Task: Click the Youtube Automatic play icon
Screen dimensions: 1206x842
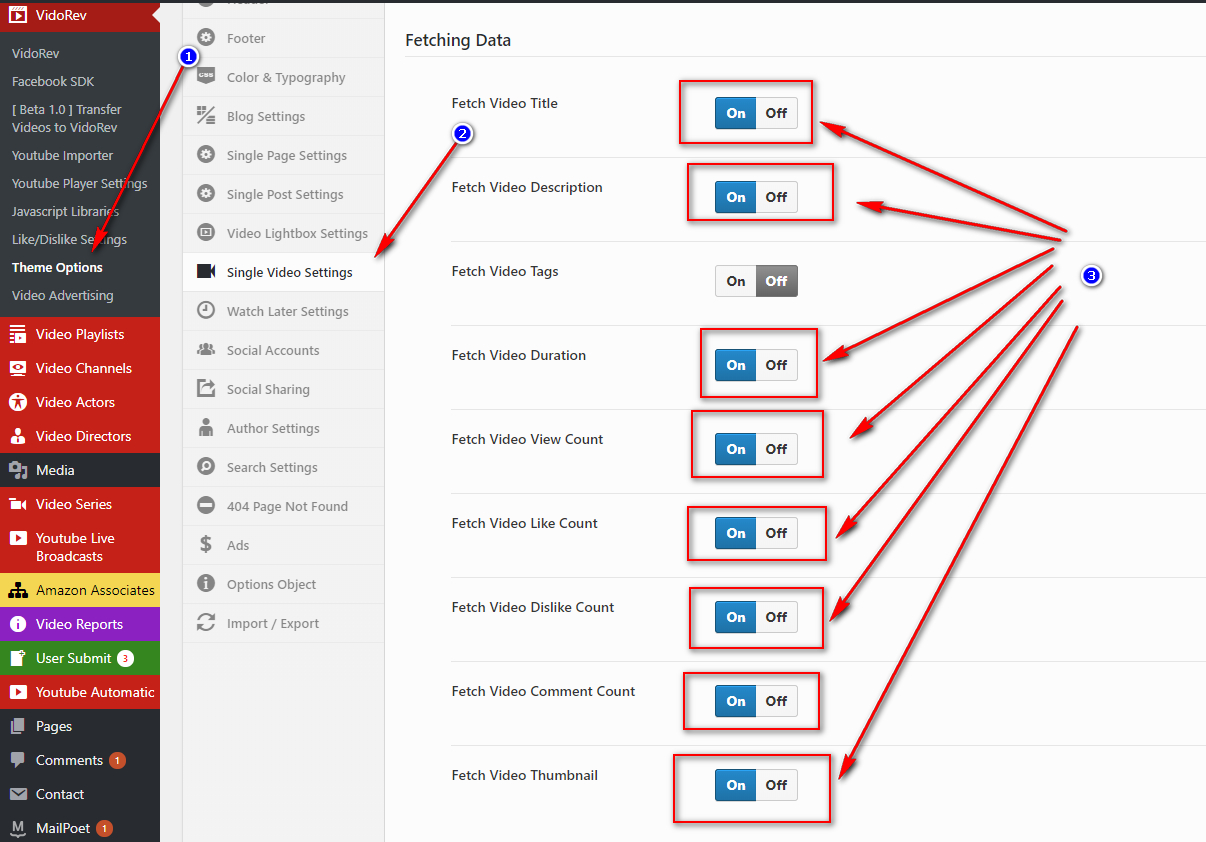Action: (18, 693)
